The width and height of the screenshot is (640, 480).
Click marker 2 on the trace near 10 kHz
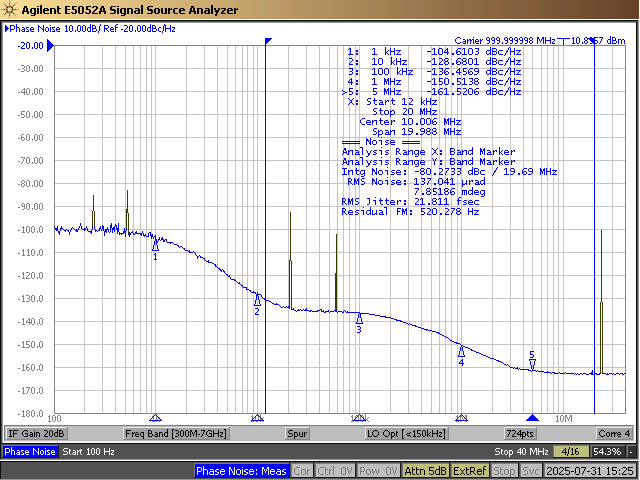[x=257, y=300]
